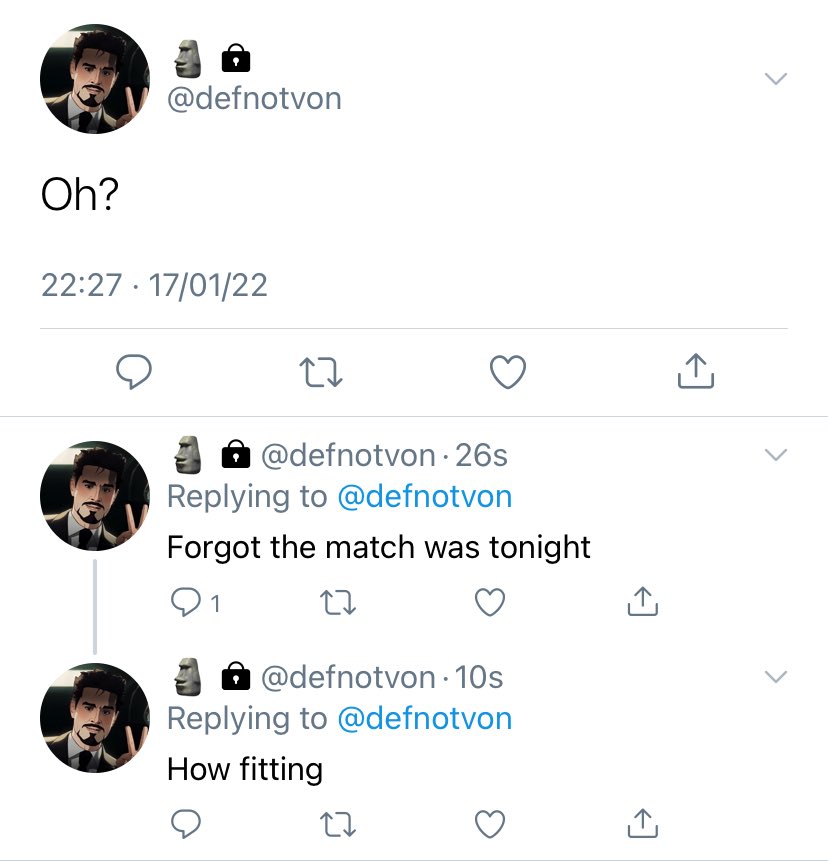Share the "Oh?" tweet
828x861 pixels.
696,371
